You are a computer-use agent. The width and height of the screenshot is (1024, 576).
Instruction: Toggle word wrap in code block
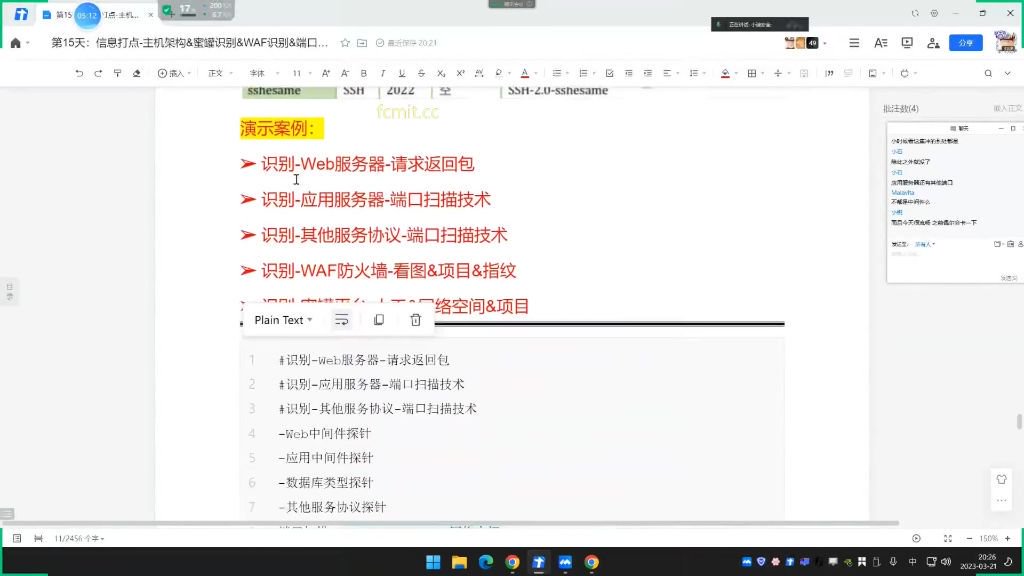pyautogui.click(x=342, y=320)
